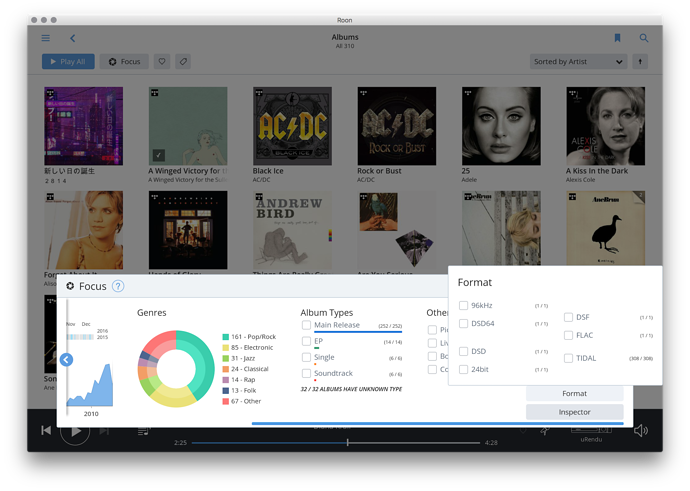
Task: Go back with the arrow icon
Action: 73,38
